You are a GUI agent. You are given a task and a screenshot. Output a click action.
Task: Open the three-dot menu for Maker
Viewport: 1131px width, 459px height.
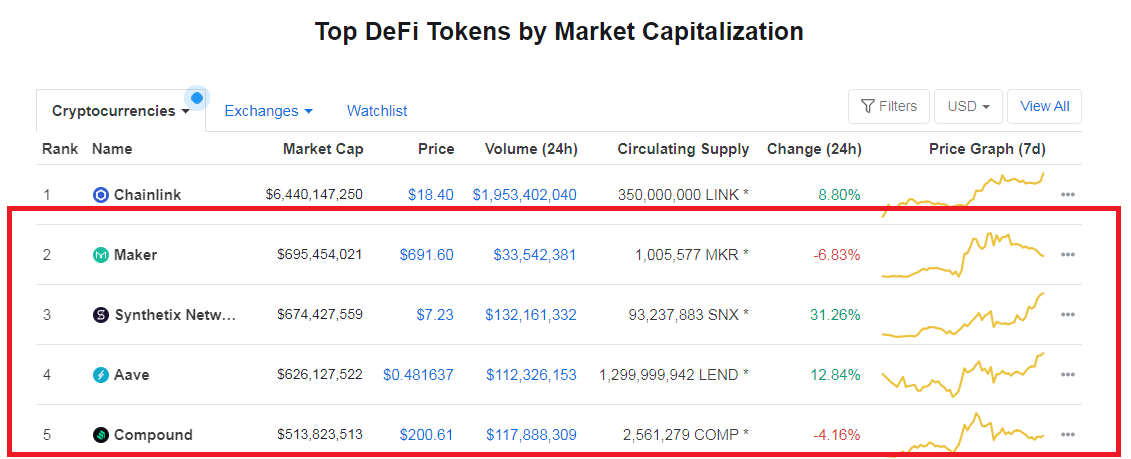1068,255
